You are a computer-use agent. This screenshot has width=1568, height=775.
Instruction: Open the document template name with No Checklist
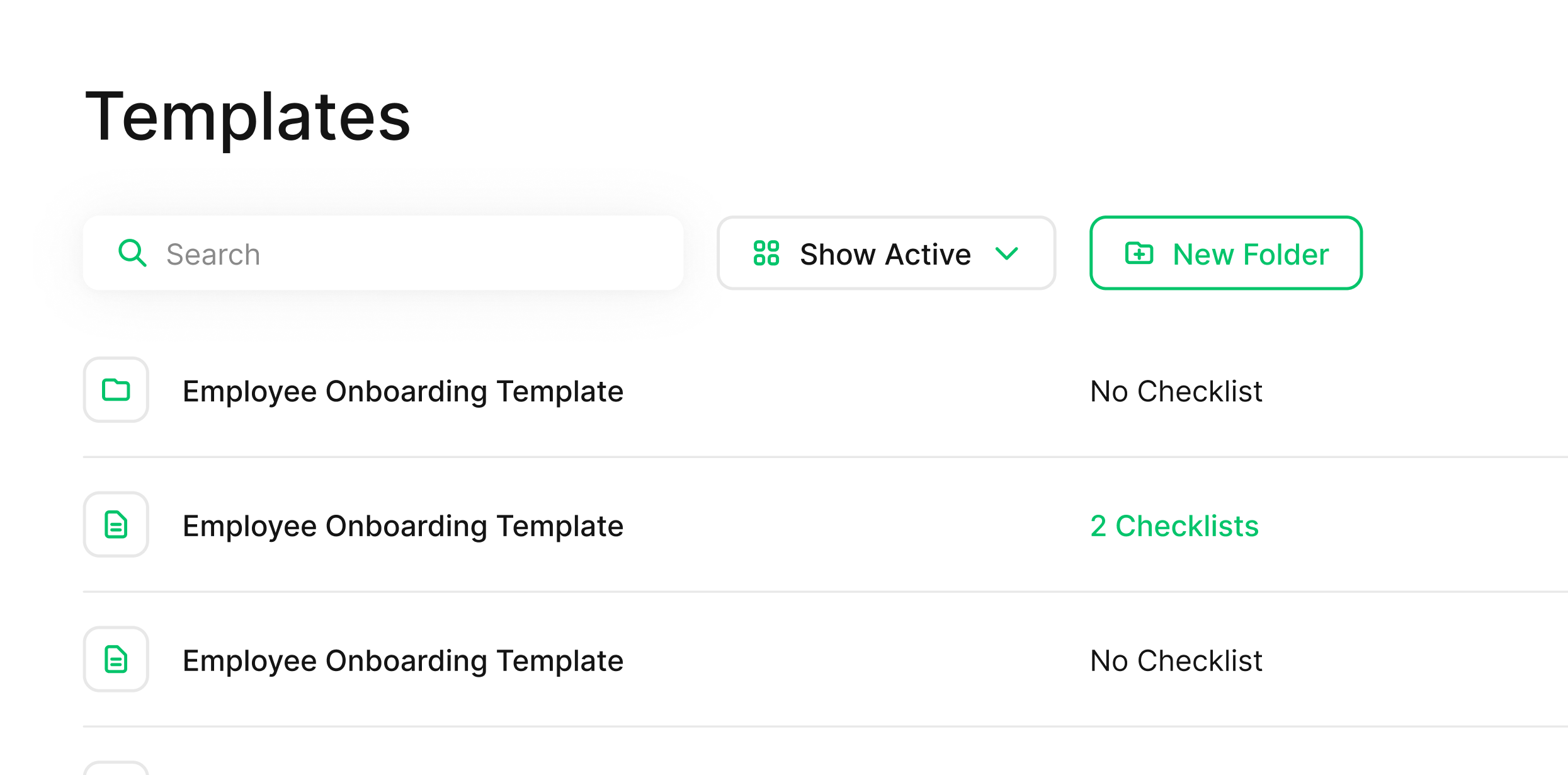pos(402,661)
